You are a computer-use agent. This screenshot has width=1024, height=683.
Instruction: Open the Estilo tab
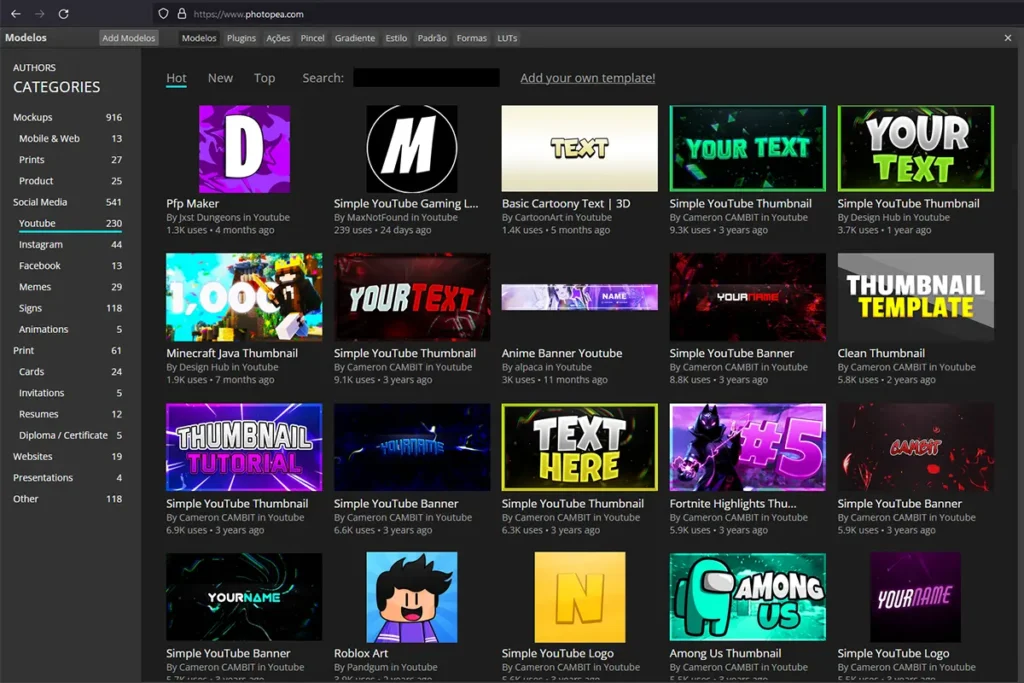(x=396, y=38)
